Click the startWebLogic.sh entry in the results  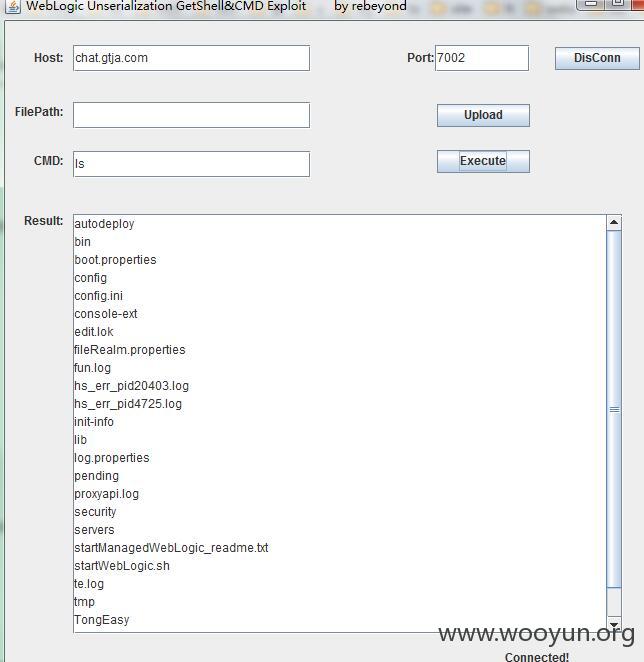[x=122, y=566]
